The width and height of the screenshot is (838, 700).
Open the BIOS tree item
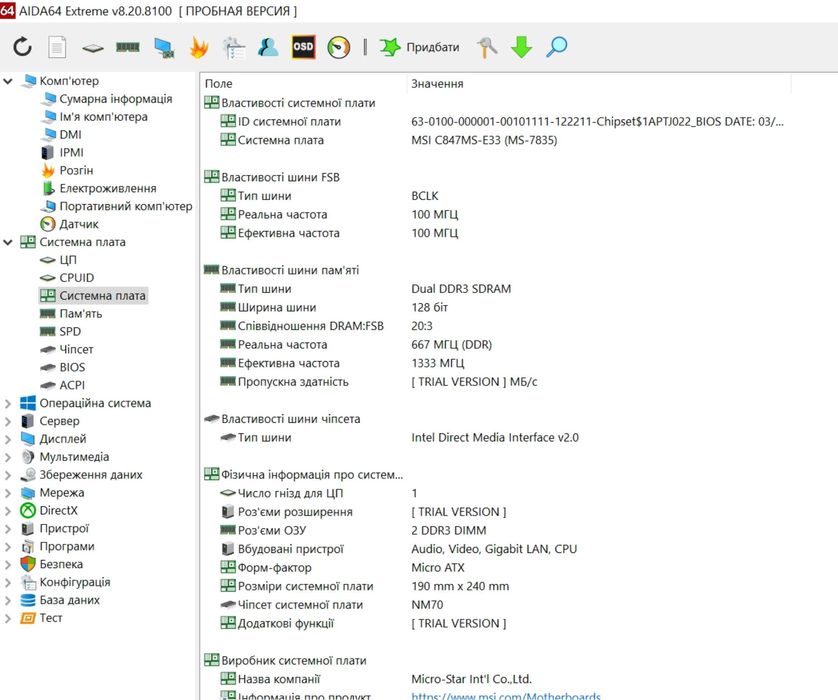pyautogui.click(x=72, y=367)
